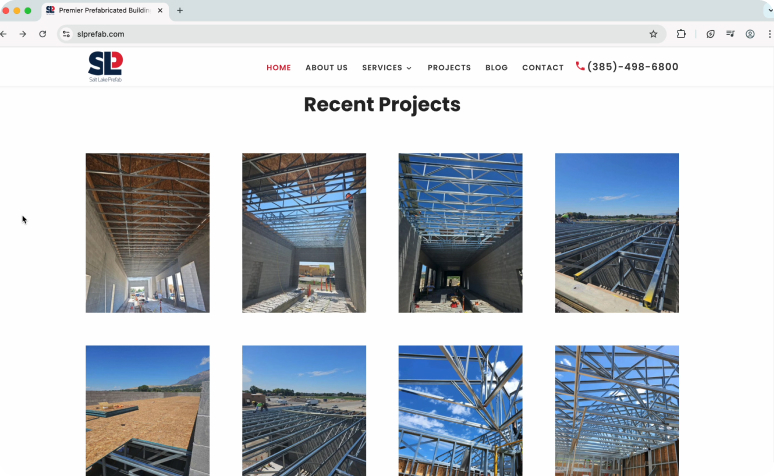Click the Contact navigation link
774x476 pixels.
click(542, 68)
